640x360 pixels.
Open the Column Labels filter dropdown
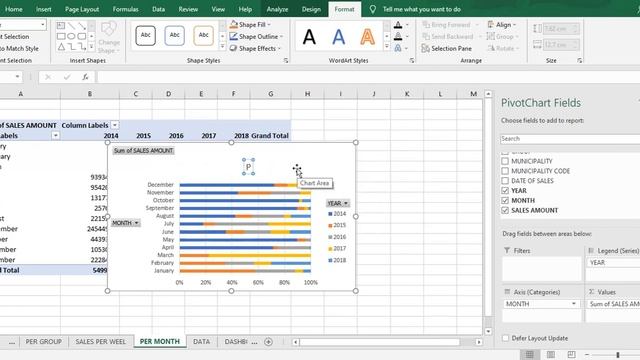115,125
